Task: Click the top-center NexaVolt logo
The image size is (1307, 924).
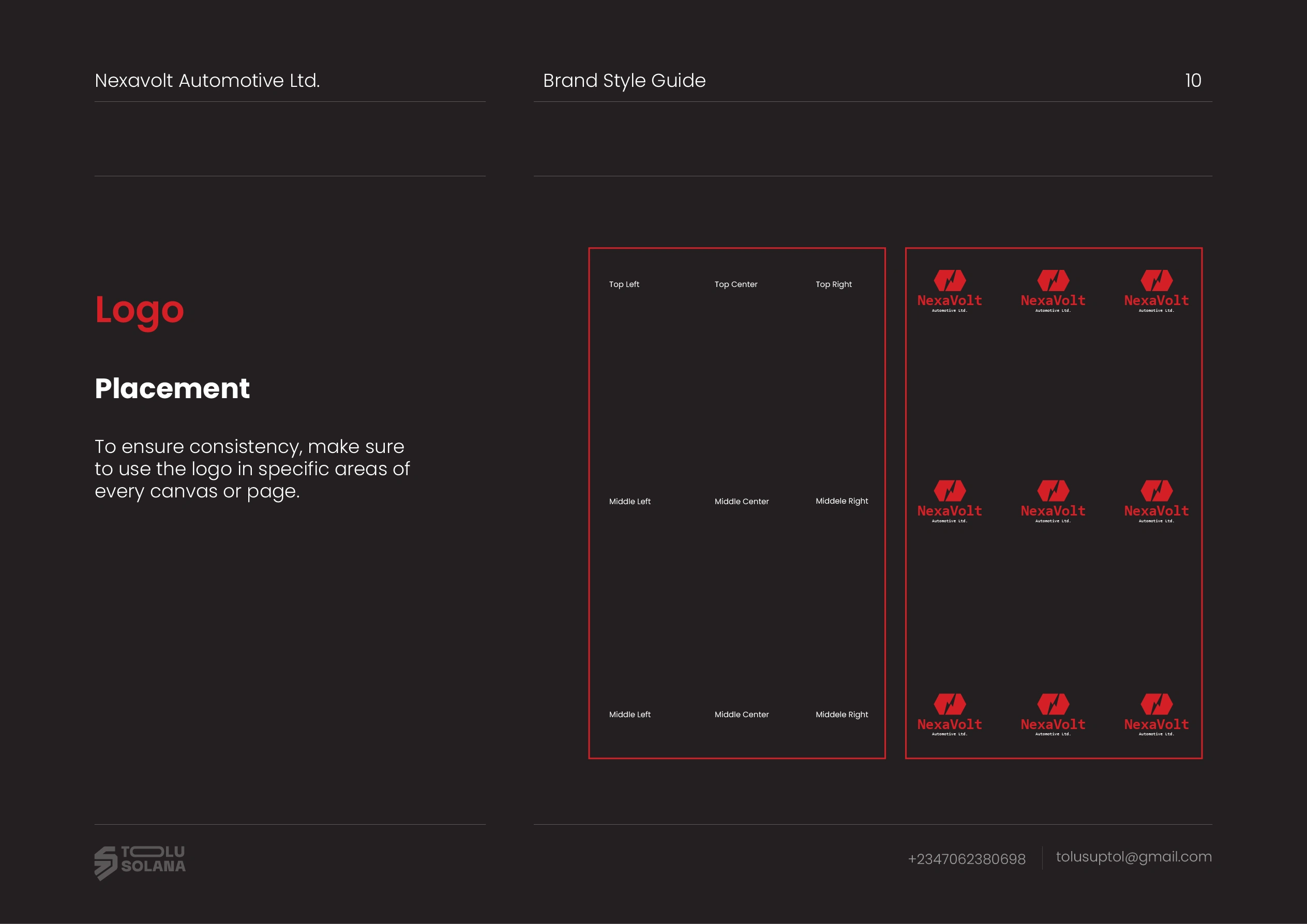Action: point(1053,291)
